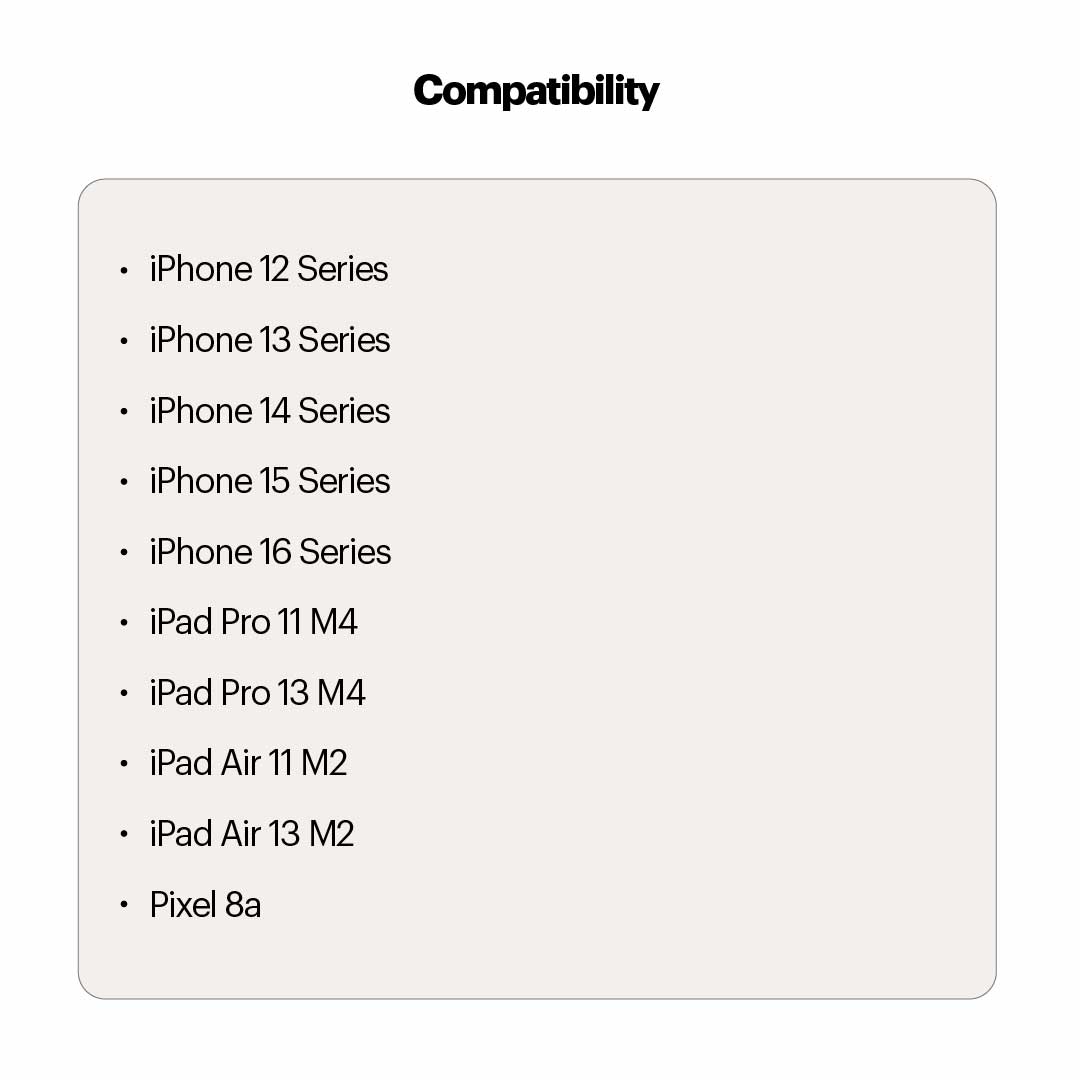Click the Compatibility heading
This screenshot has height=1080, width=1080.
click(x=536, y=91)
